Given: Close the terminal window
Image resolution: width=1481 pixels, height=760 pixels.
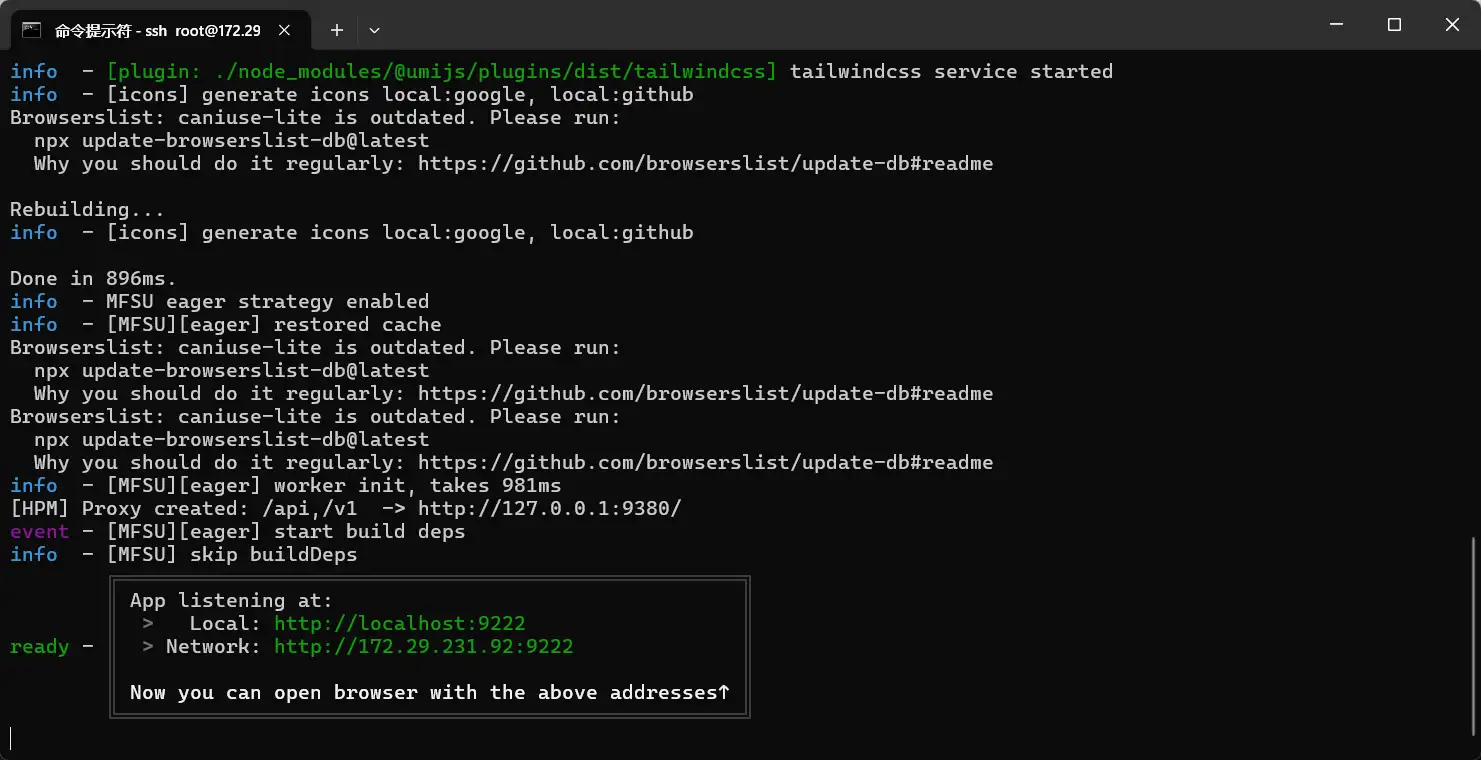Looking at the screenshot, I should 1452,25.
